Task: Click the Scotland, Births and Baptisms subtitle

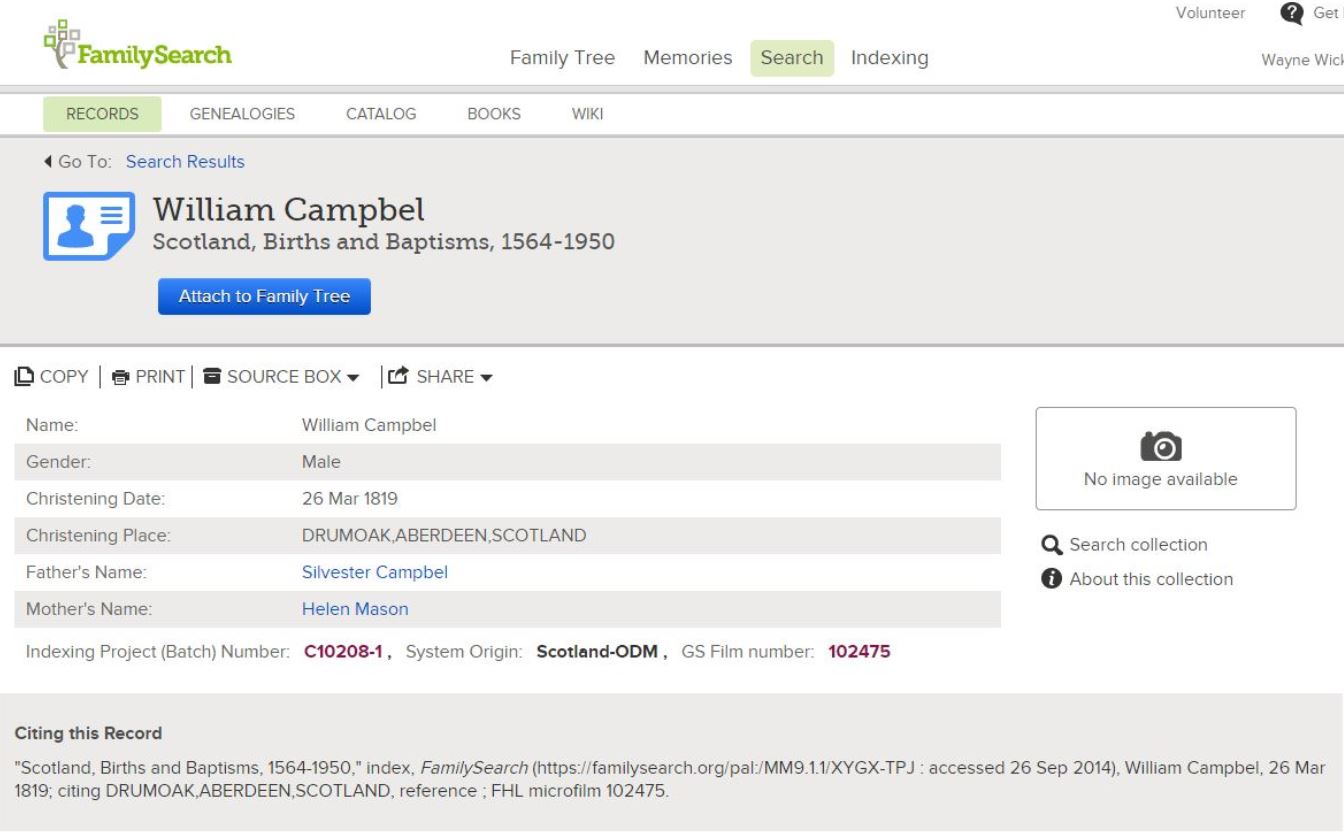Action: [383, 242]
